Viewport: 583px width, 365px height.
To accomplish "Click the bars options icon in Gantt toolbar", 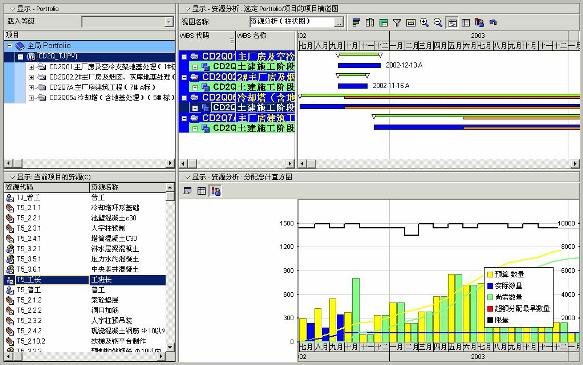I will 356,23.
